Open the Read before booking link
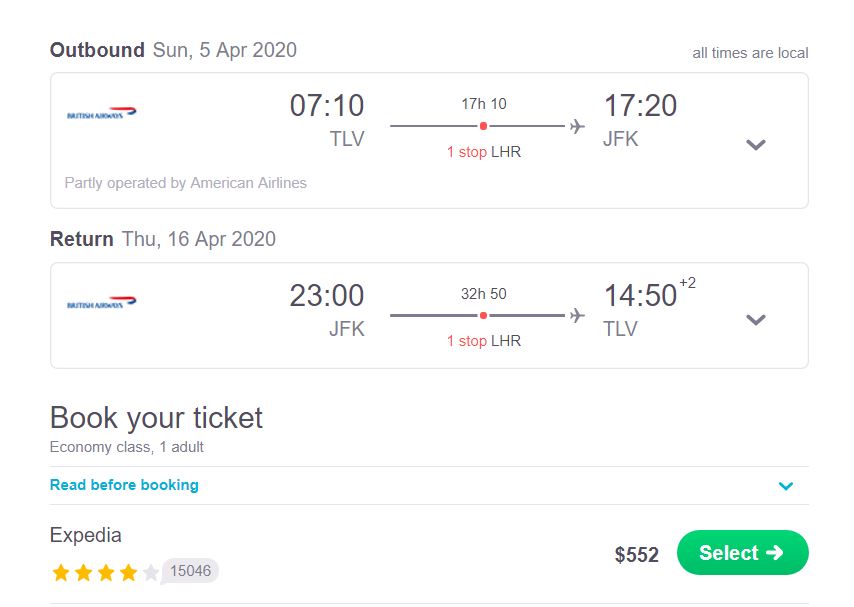 point(124,485)
